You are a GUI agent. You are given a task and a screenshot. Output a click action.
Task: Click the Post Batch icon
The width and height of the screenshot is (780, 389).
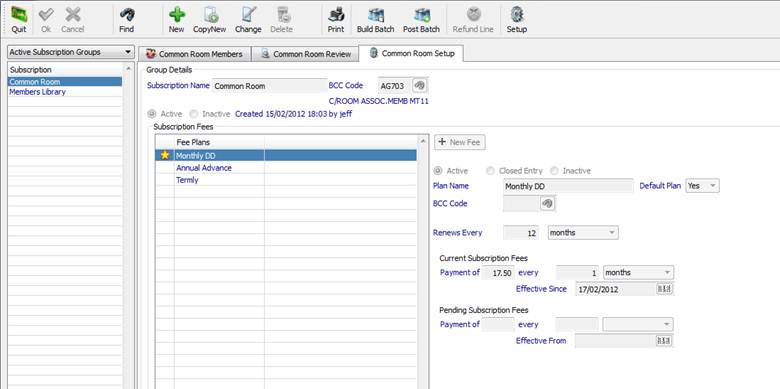click(421, 15)
